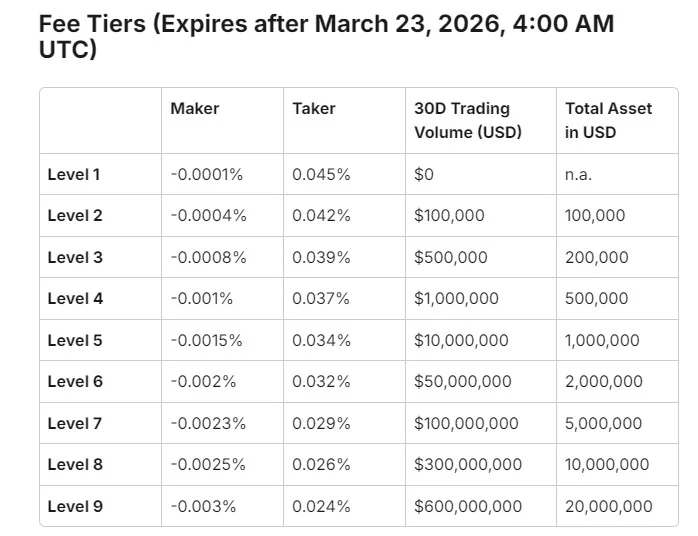Click the $300,000,000 trading volume cell
Viewport: 698px width, 536px height.
pos(468,464)
